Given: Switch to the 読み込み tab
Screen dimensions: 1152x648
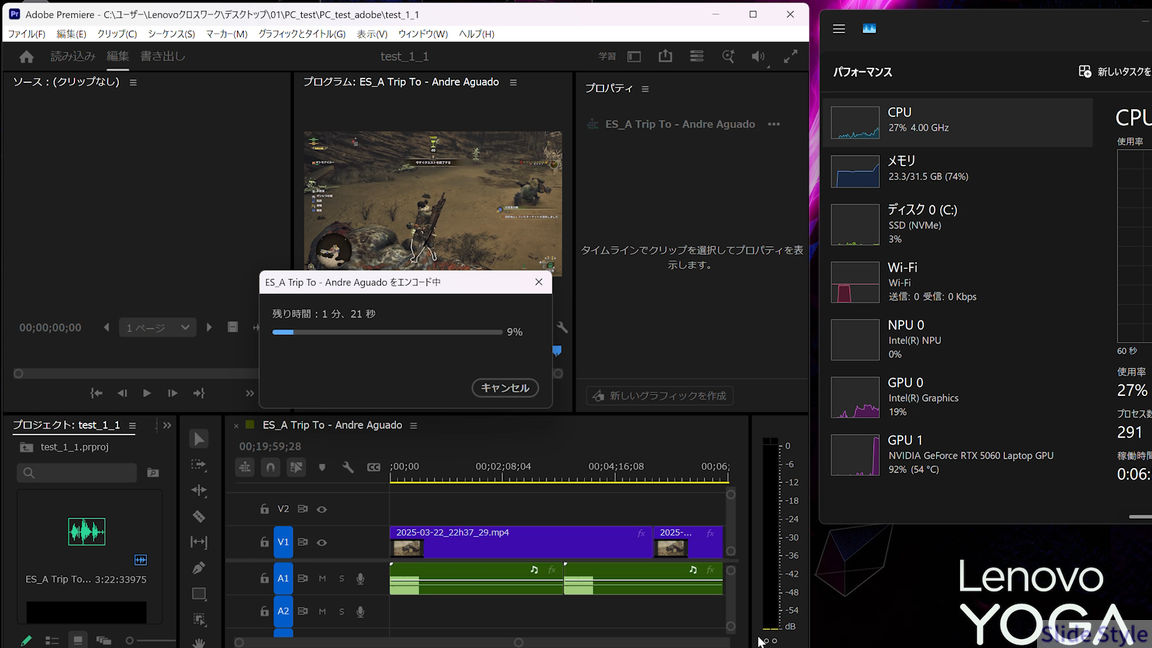Looking at the screenshot, I should pyautogui.click(x=73, y=57).
